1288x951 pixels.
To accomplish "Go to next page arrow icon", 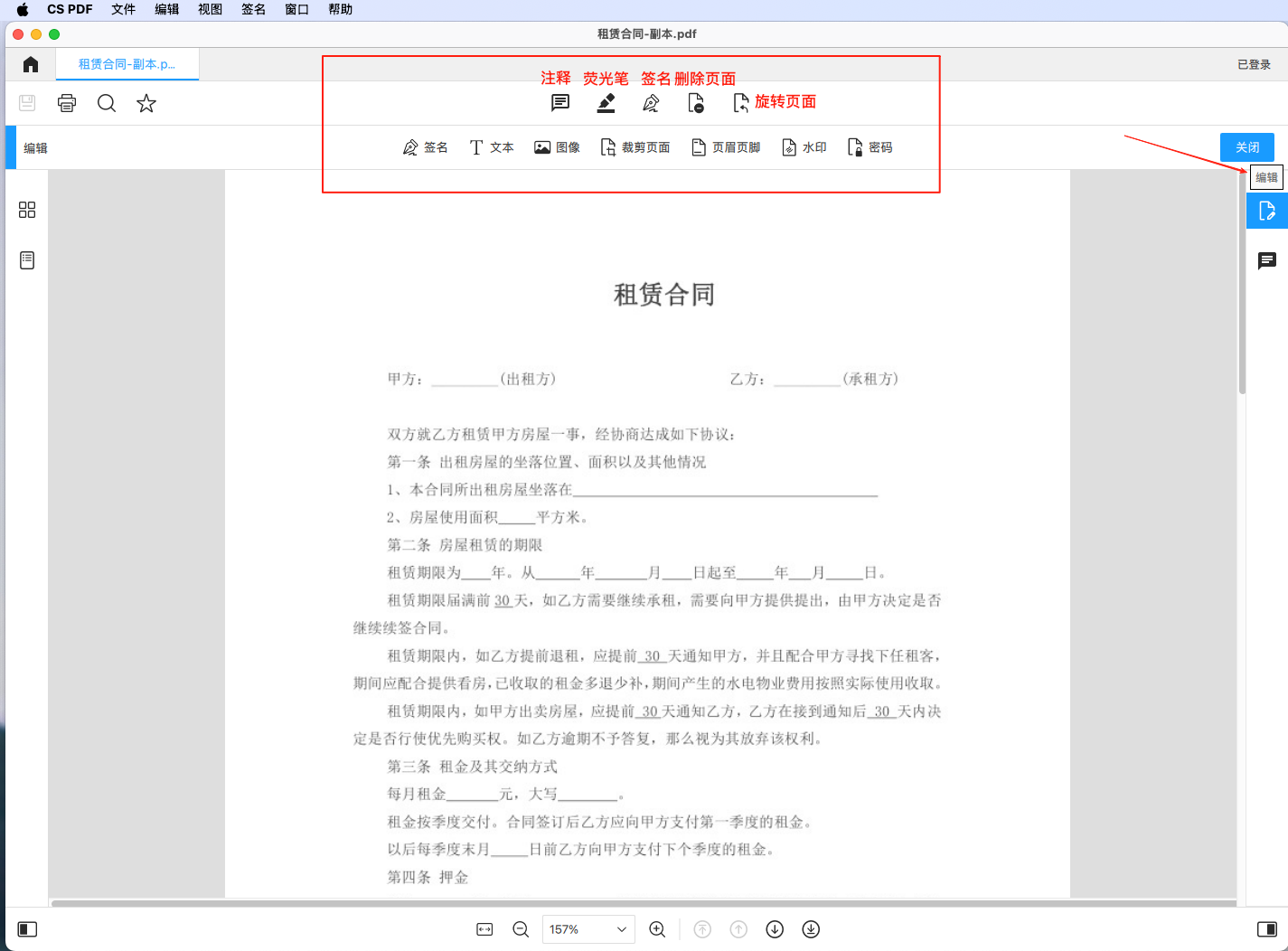I will (775, 929).
